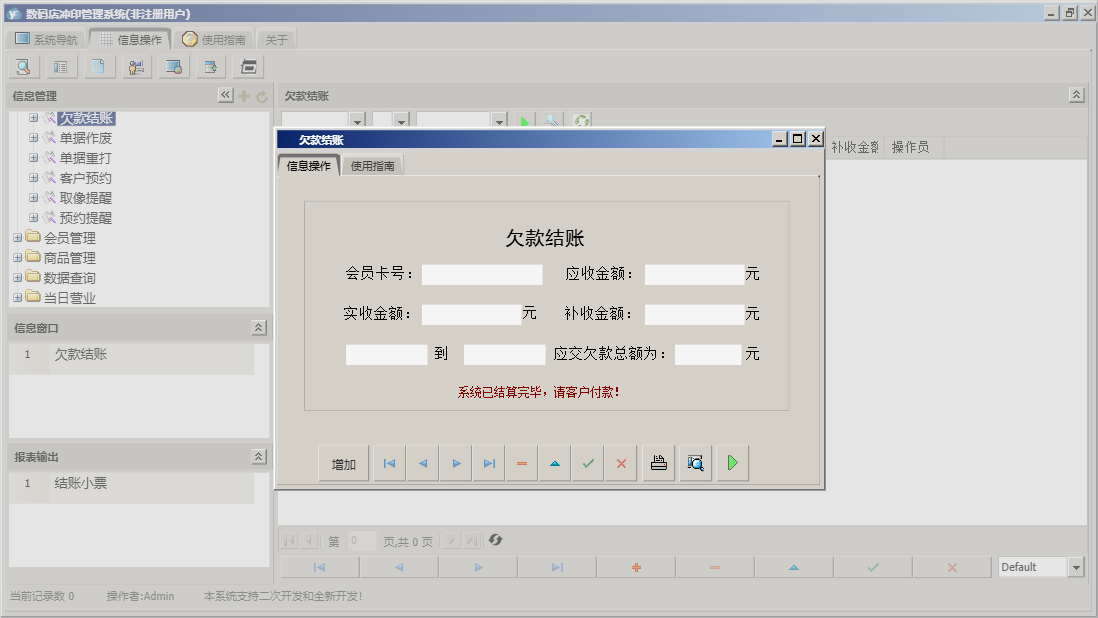Click the print icon in the 欠款结账 dialog
This screenshot has height=618, width=1098.
coord(658,462)
